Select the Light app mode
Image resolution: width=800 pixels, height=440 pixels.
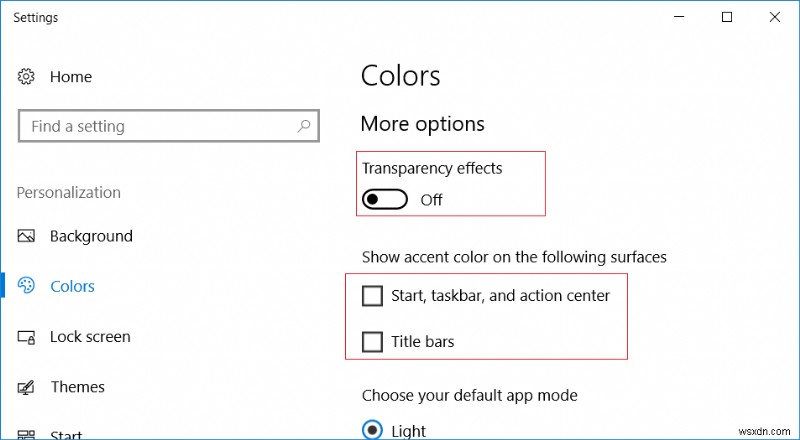coord(372,430)
